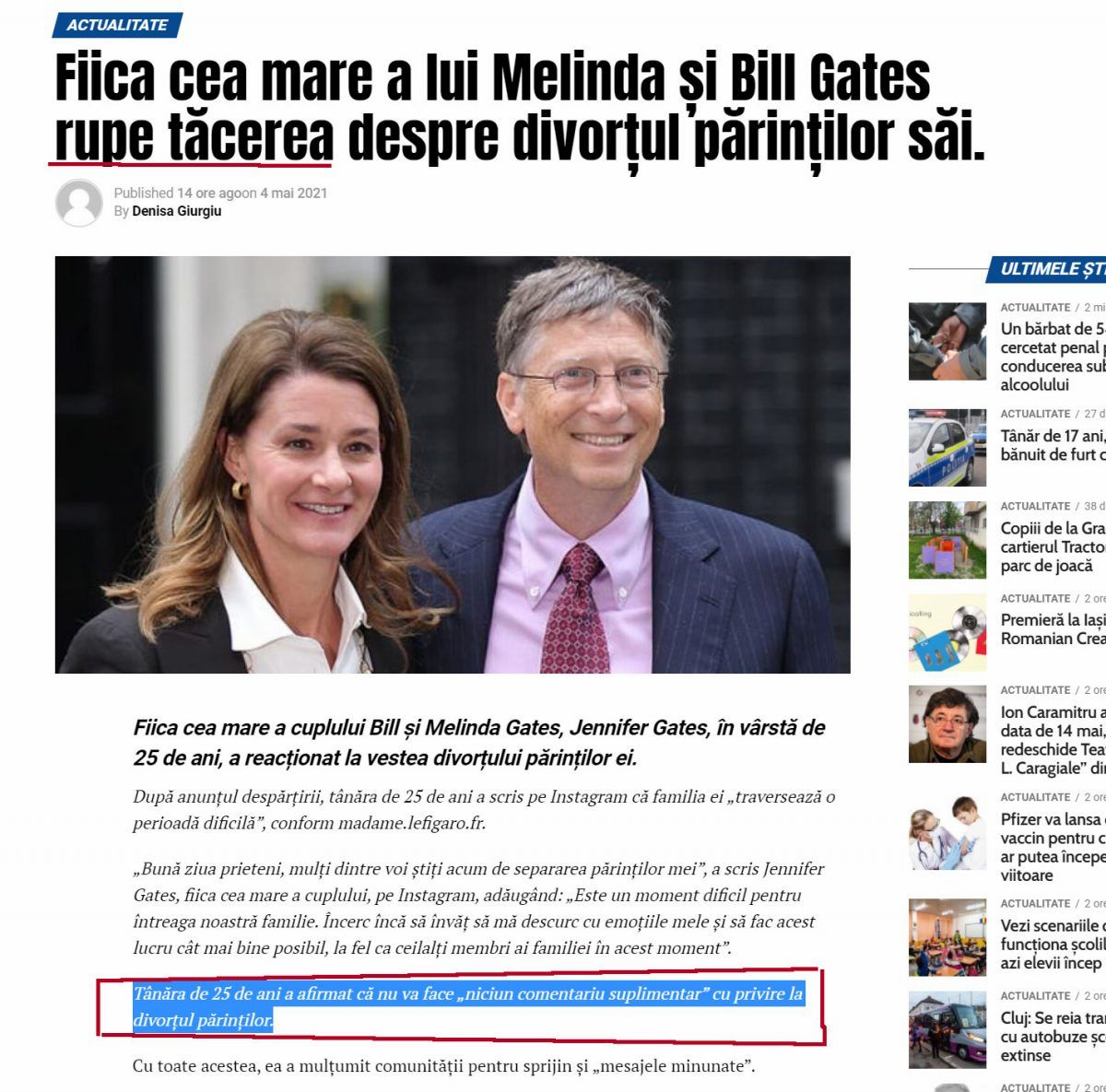Screen dimensions: 1106x1092
Task: Read 'Un bărbat de 5...' news headline
Action: point(1053,357)
